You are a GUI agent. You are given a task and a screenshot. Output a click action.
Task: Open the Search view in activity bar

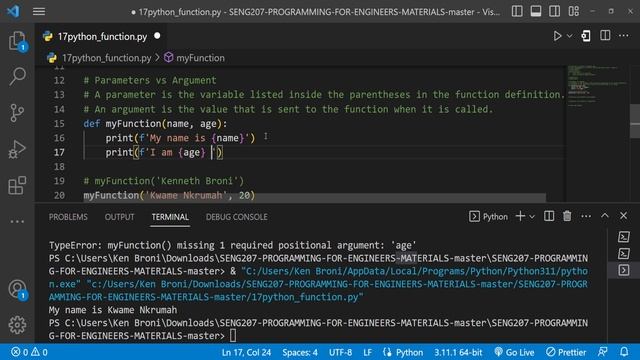[17, 76]
